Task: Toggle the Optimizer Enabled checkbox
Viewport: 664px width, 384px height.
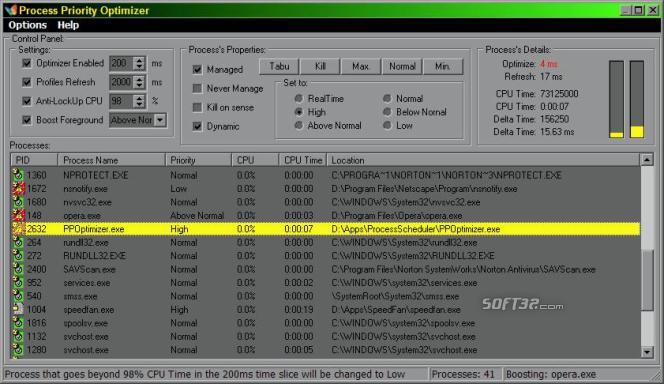Action: (27, 64)
